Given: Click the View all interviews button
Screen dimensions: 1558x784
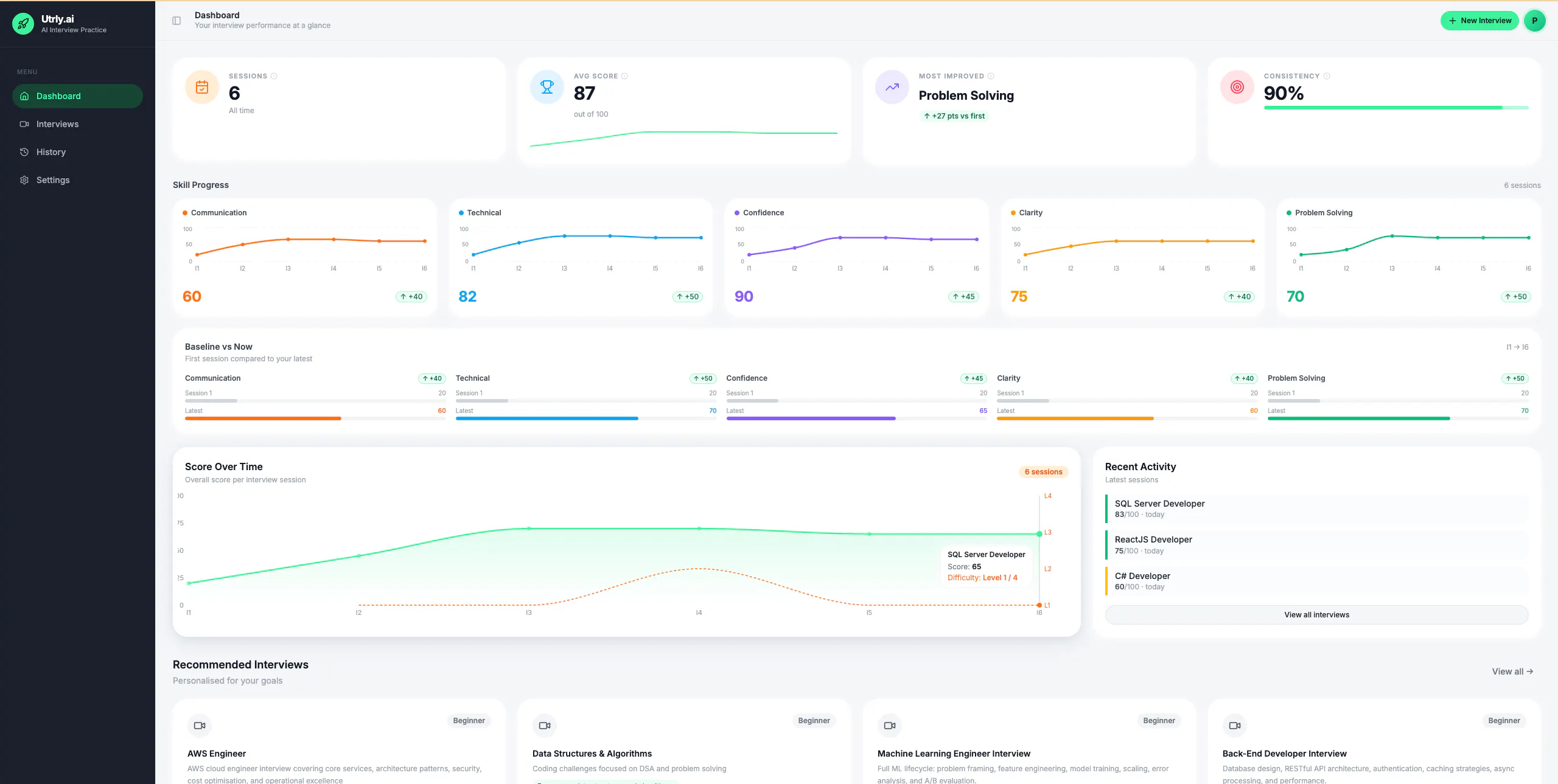Looking at the screenshot, I should [x=1316, y=615].
